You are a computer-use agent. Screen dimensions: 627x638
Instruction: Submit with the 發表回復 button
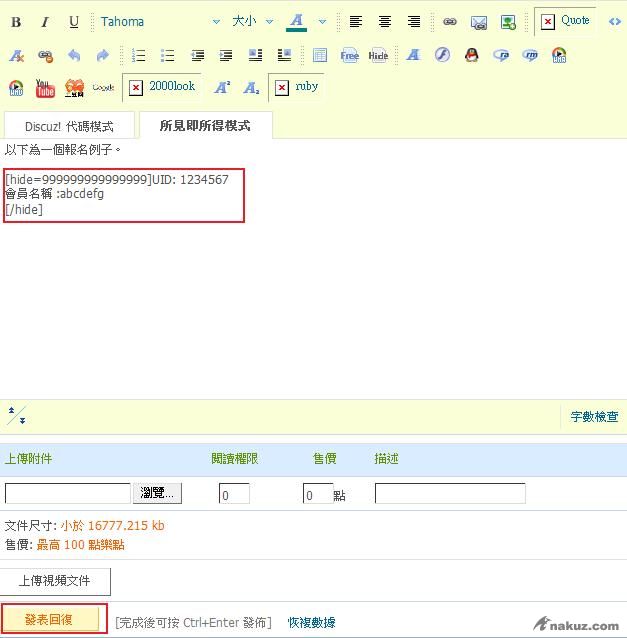(x=50, y=620)
